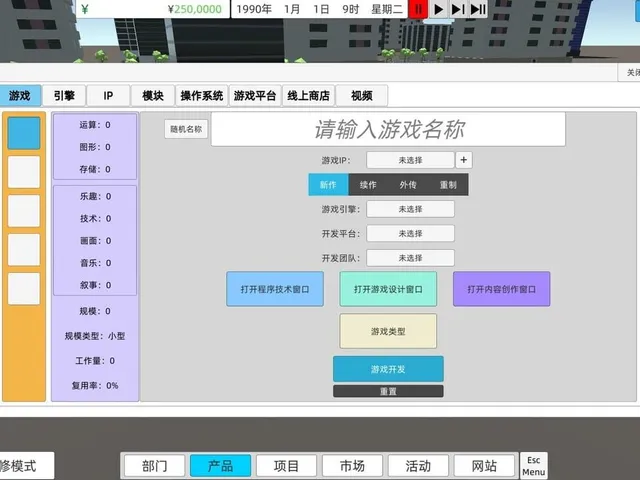Set fast-forward speed with the skip icon
Viewport: 640px width, 480px height.
point(458,9)
